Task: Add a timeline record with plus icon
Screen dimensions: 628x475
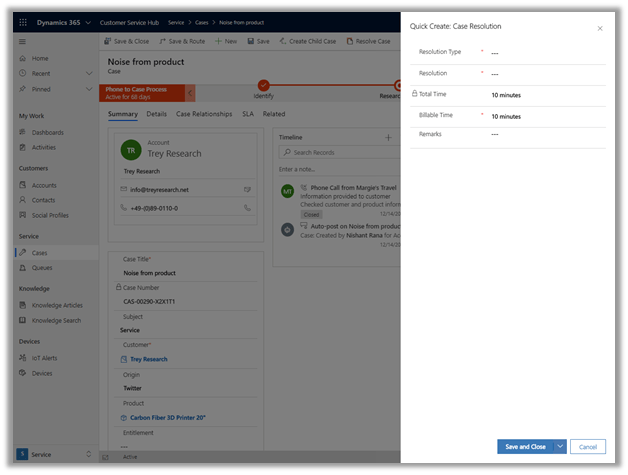Action: 388,136
